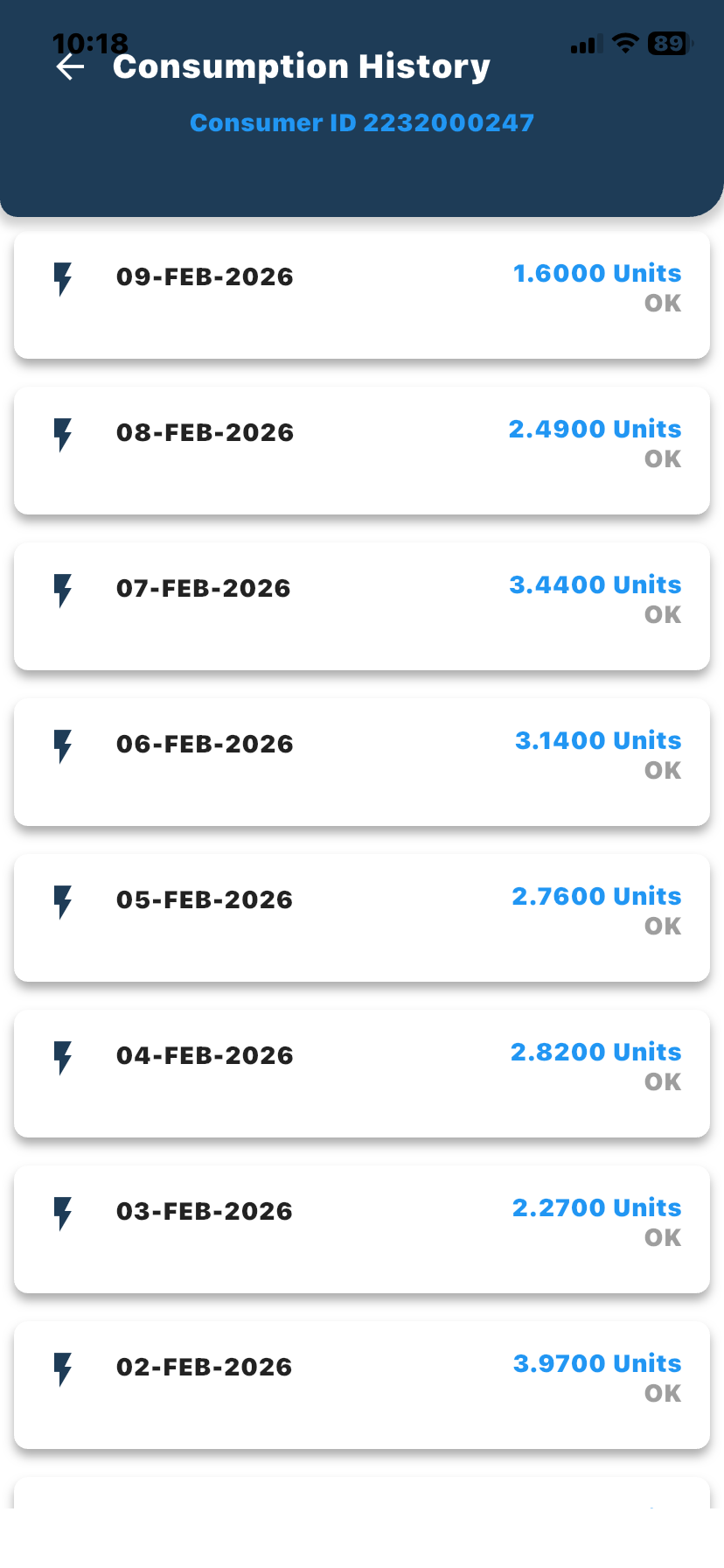Tap lightning bolt icon for 02-FEB-2026
Screen dimensions: 724x1568
tap(63, 1369)
